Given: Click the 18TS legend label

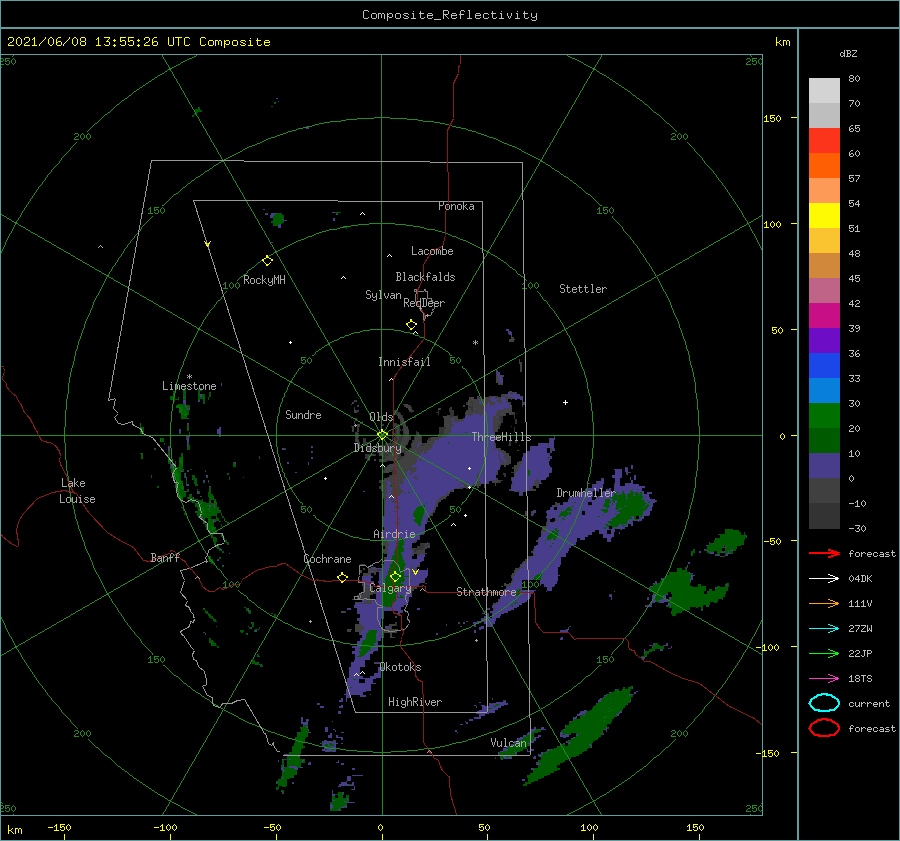Looking at the screenshot, I should click(860, 679).
